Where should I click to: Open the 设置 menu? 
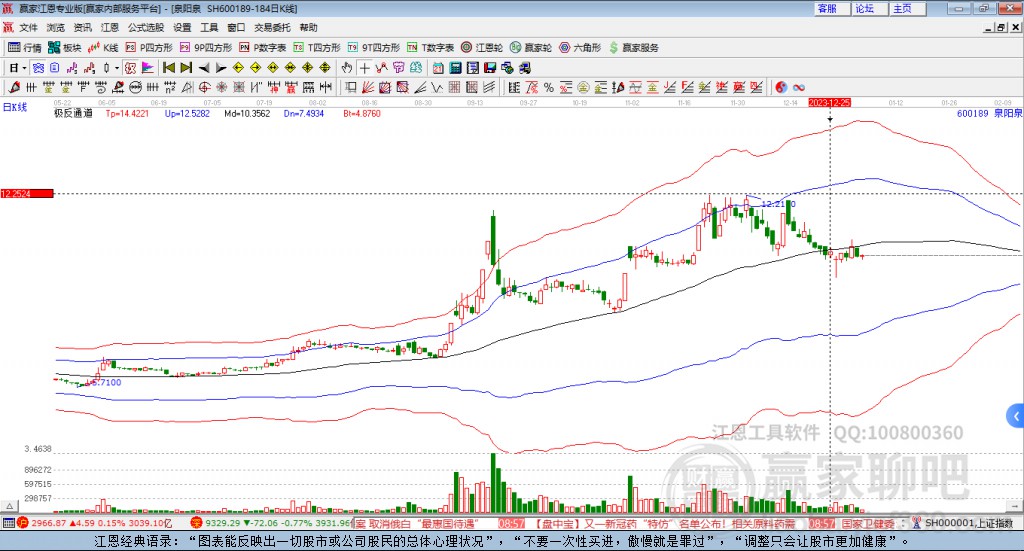(182, 27)
